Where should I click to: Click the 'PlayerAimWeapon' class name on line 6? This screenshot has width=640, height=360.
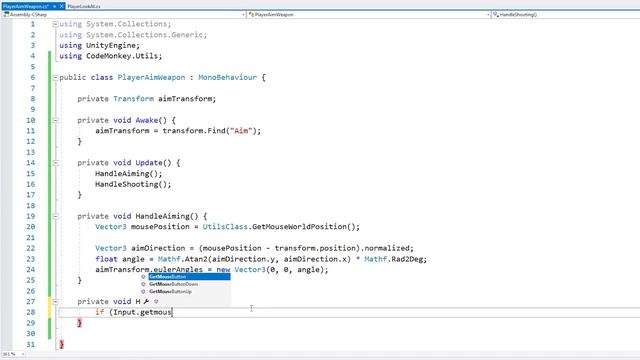(151, 78)
